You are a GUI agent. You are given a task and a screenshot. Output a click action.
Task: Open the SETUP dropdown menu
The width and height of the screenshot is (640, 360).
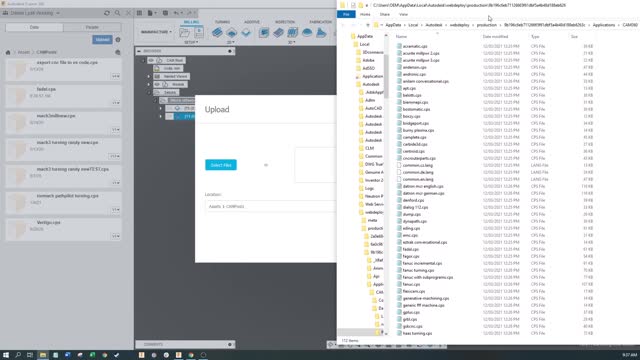[x=191, y=42]
